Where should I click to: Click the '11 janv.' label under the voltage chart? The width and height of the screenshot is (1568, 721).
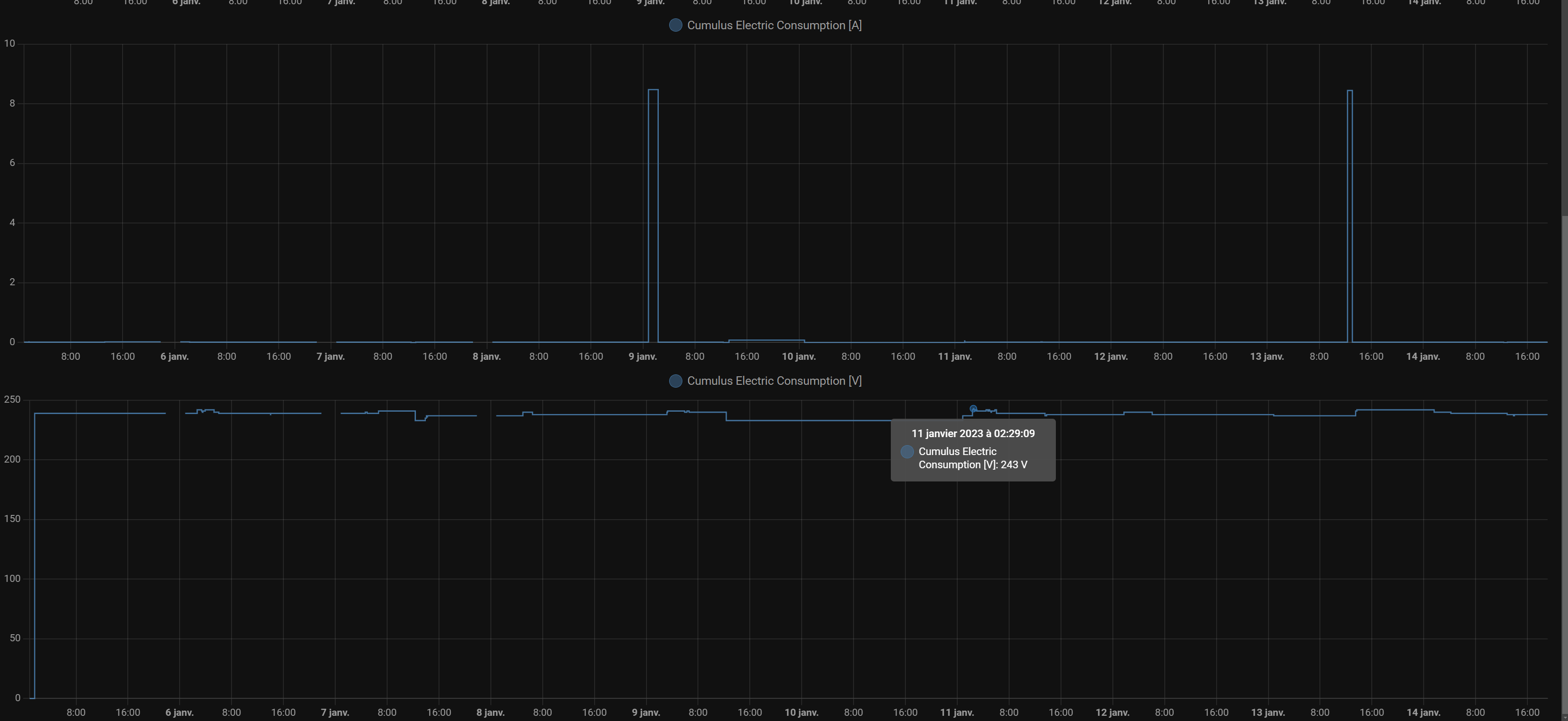tap(957, 712)
